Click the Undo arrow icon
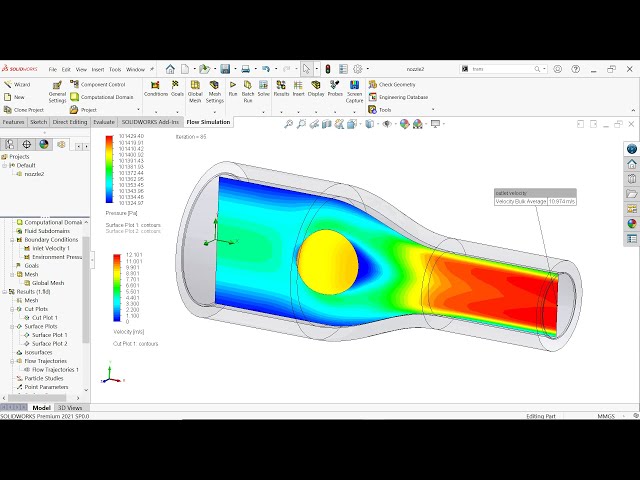Image resolution: width=640 pixels, height=480 pixels. [266, 69]
